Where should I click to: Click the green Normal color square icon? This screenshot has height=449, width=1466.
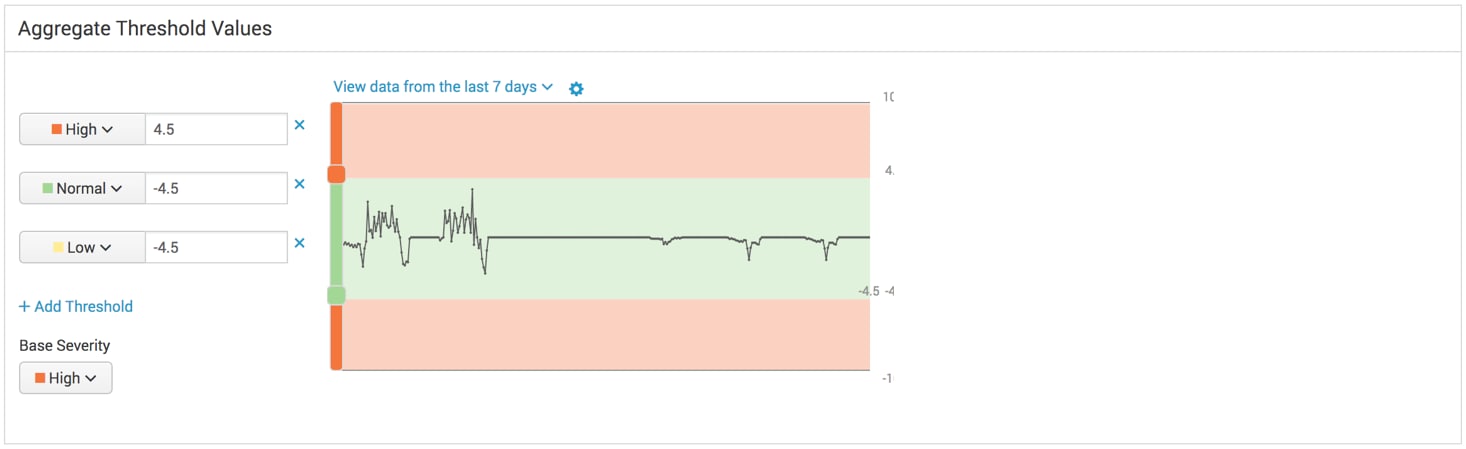47,188
